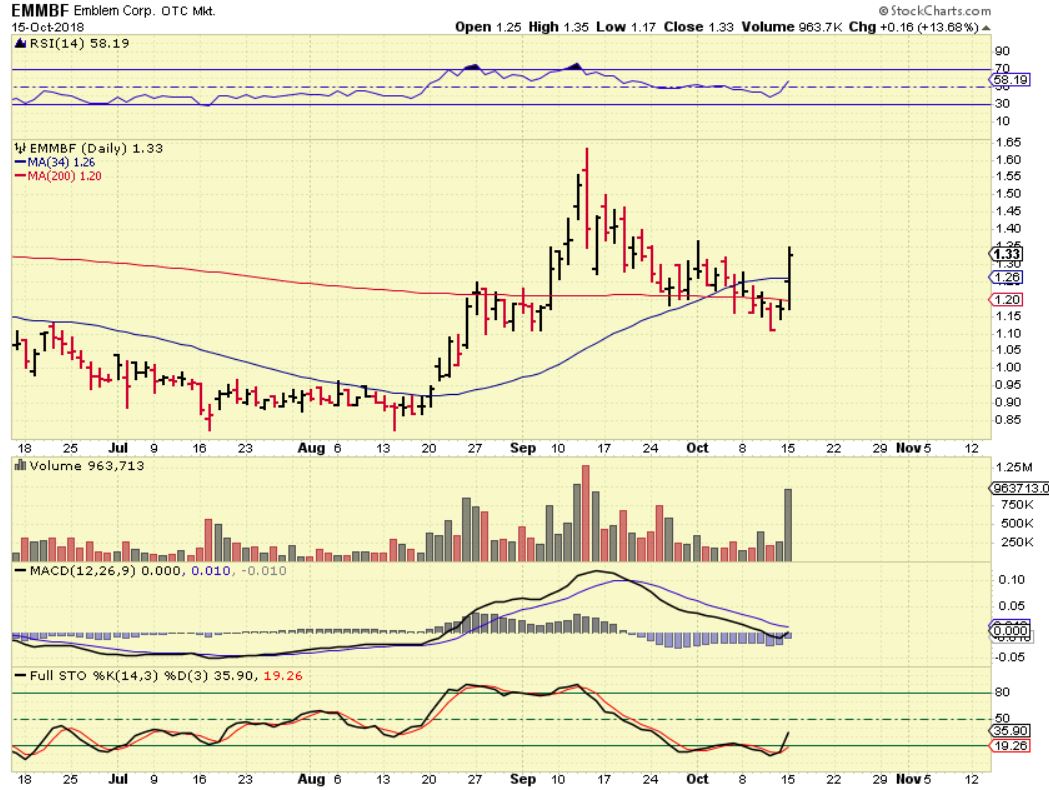The height and width of the screenshot is (790, 1049).
Task: Click the 1.65 price axis label
Action: point(1009,142)
